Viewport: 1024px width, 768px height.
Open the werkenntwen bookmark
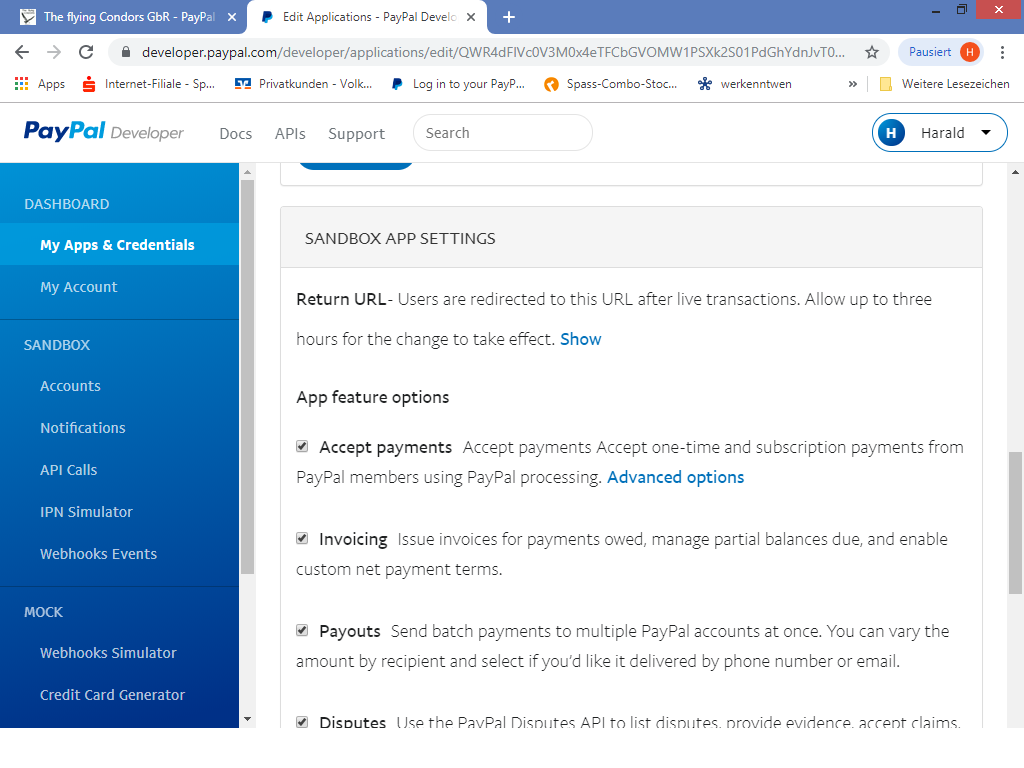(744, 84)
